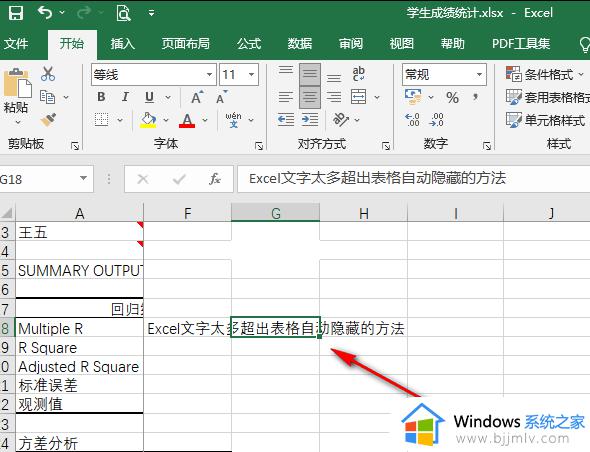Viewport: 590px width, 452px height.
Task: Click the formula bar text
Action: coord(377,178)
